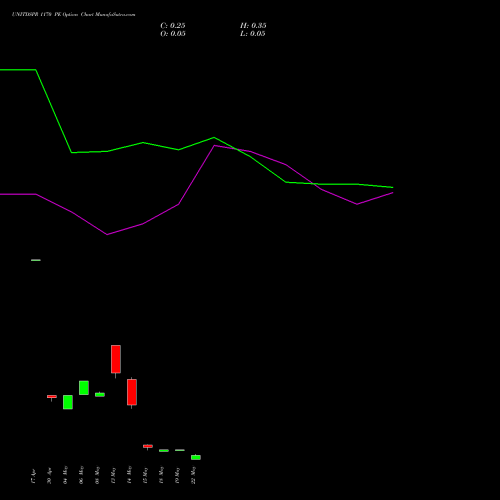Click the green candle on 06 May
Viewport: 500px width, 500px height.
click(x=84, y=388)
